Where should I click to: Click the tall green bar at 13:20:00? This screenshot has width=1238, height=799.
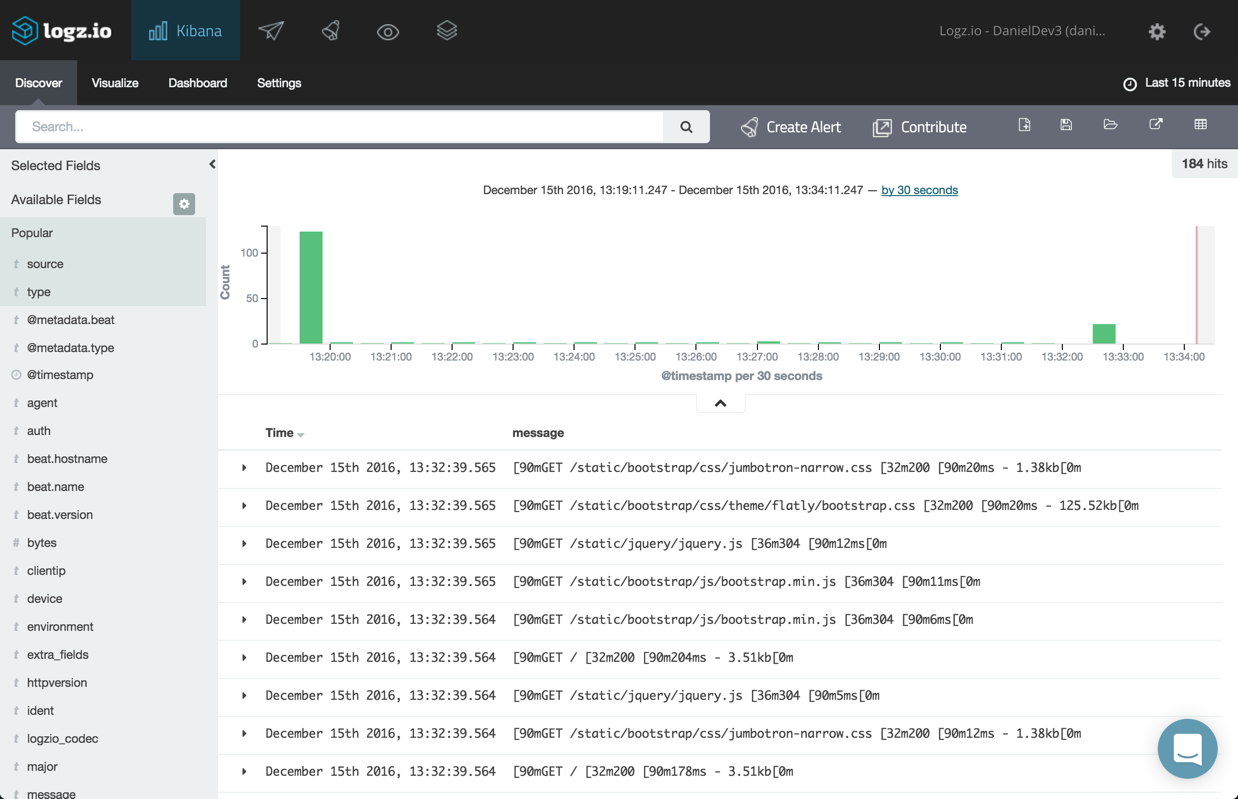tap(311, 288)
